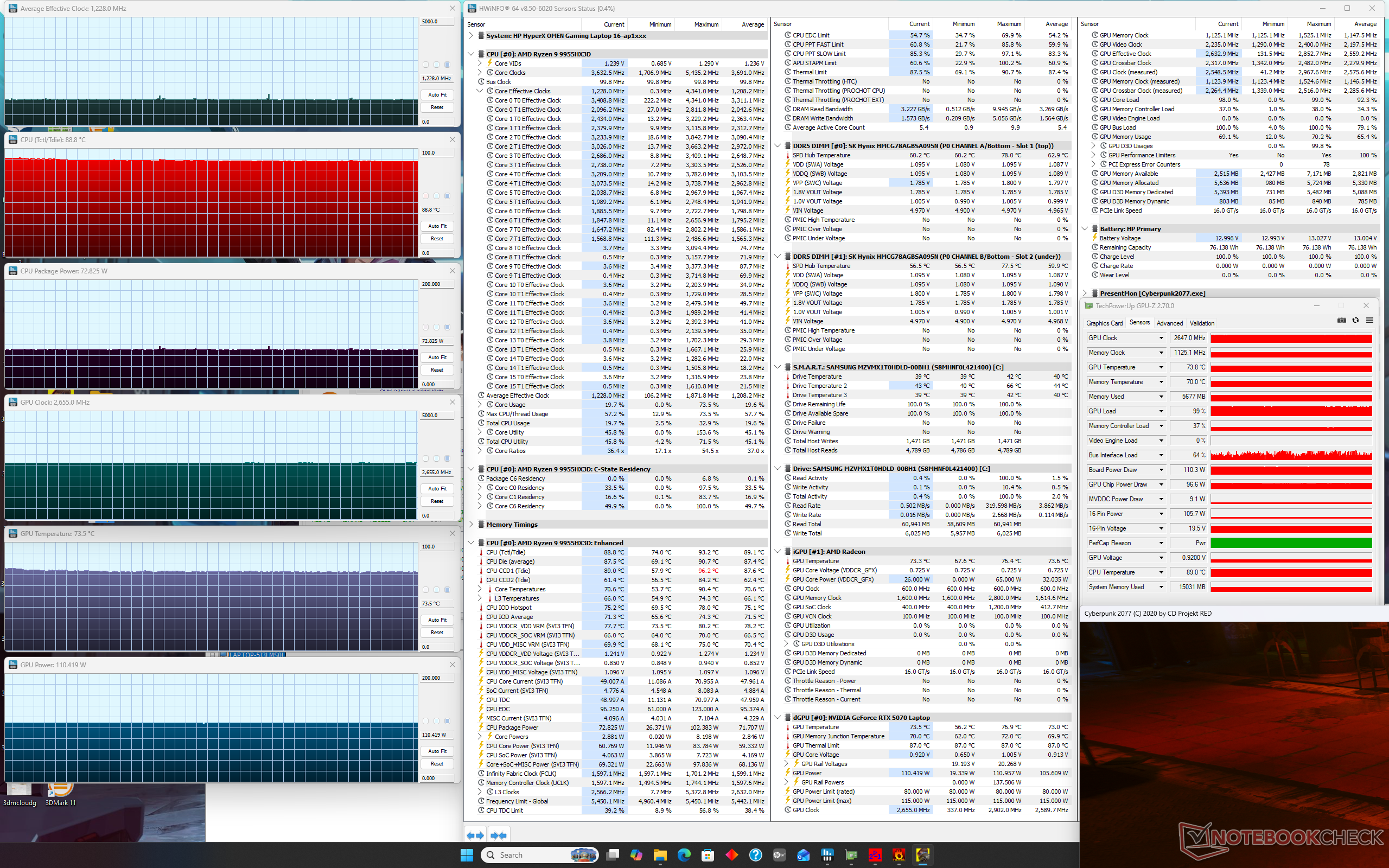This screenshot has width=1389, height=868.
Task: Click the blue swatch in Average Effective Clock graph
Action: pos(447,65)
